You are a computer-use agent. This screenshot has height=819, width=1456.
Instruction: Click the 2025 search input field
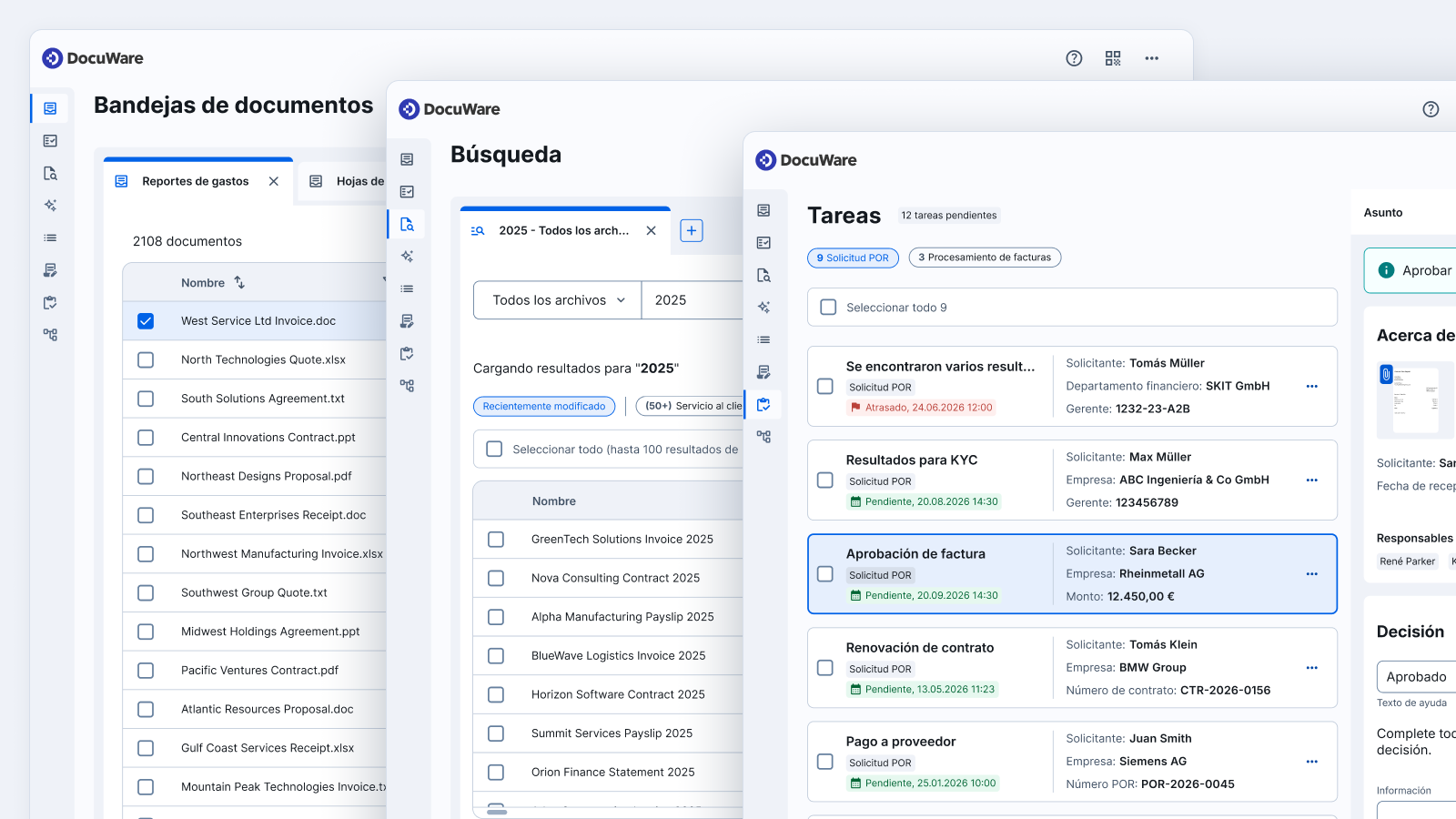[693, 300]
